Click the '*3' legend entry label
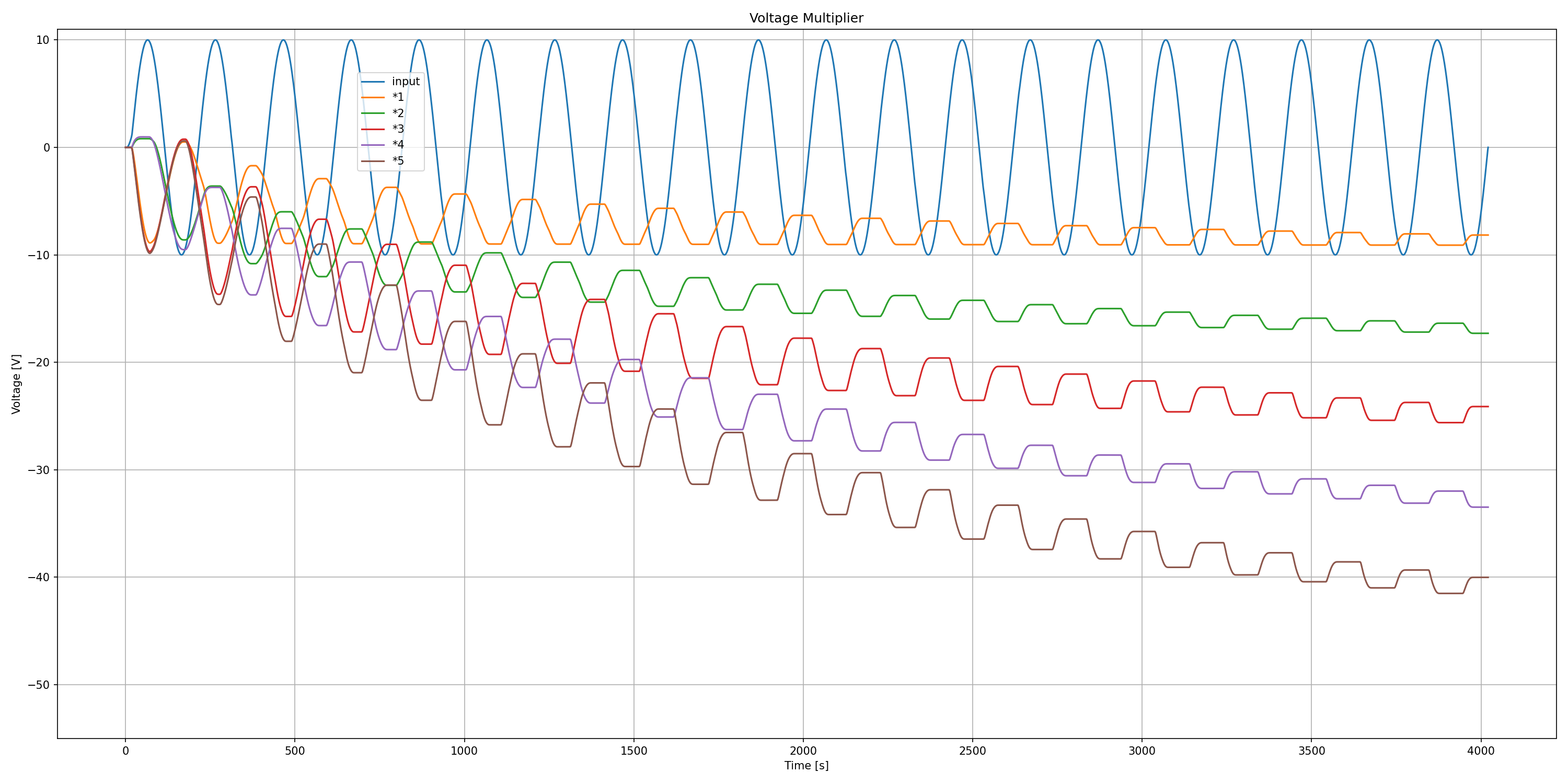 tap(398, 129)
